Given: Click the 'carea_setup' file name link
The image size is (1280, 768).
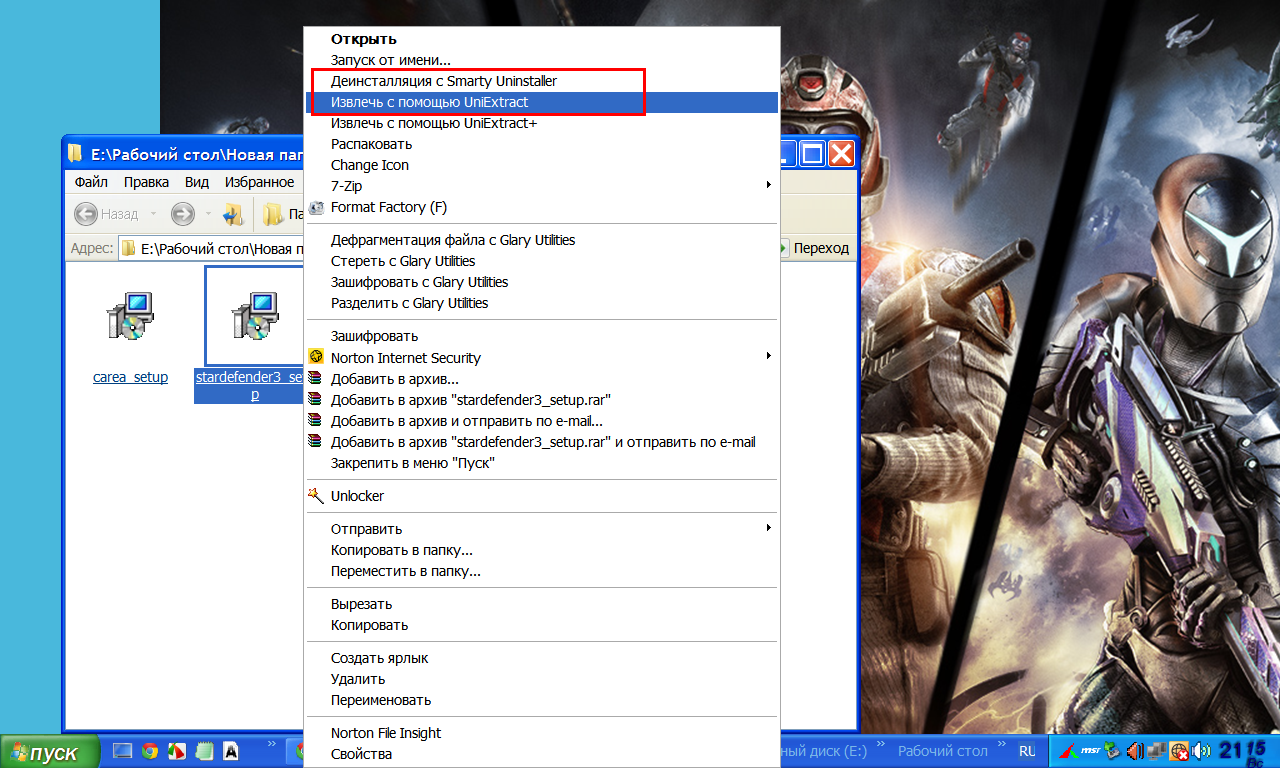Looking at the screenshot, I should 130,377.
